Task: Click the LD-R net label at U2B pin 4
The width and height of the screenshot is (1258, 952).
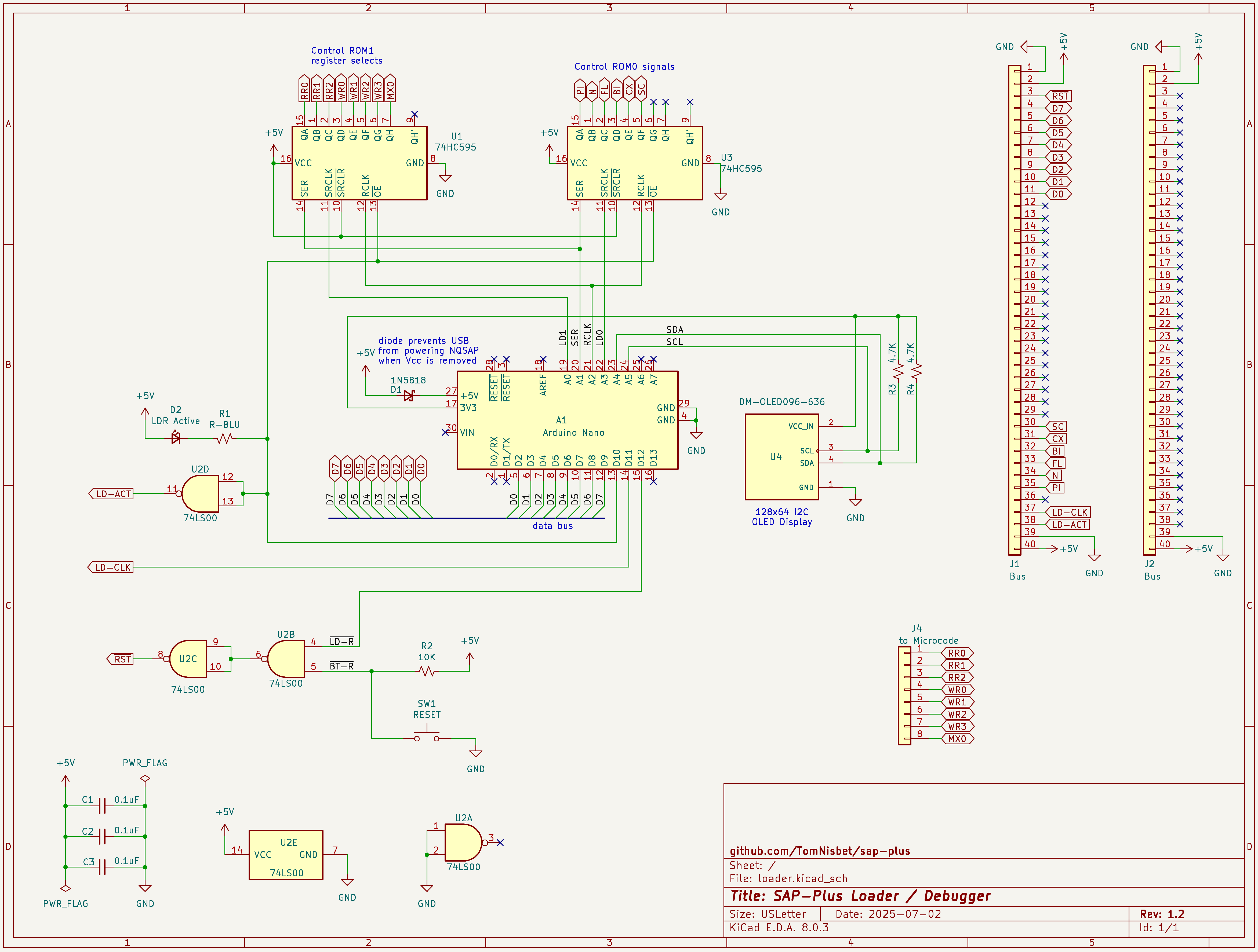Action: click(342, 642)
